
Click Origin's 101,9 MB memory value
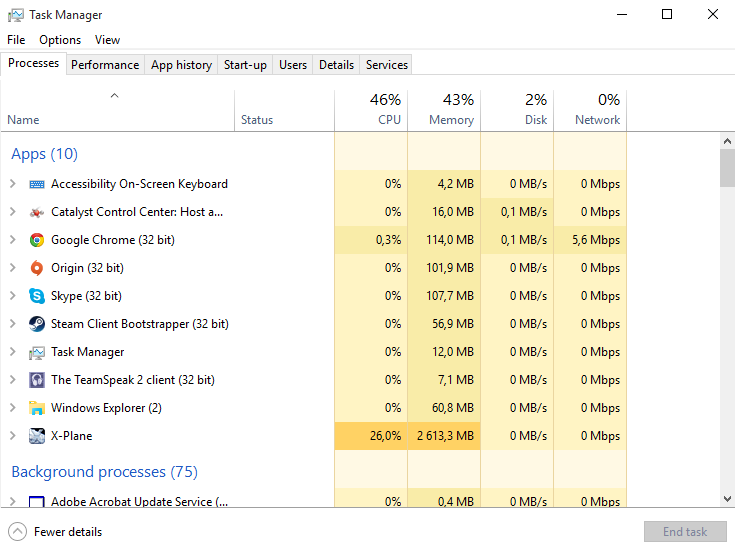[x=450, y=268]
